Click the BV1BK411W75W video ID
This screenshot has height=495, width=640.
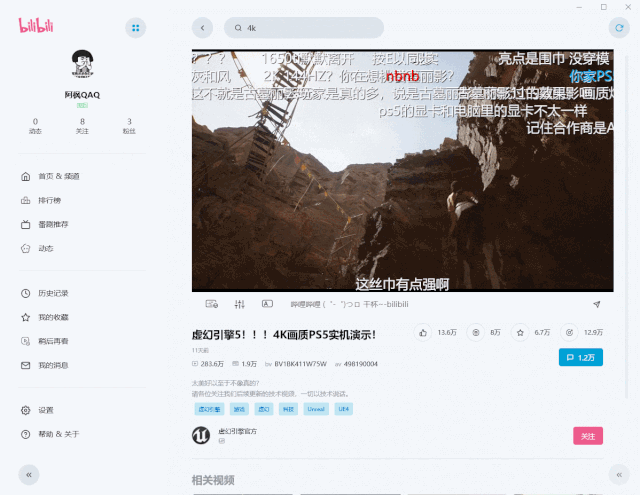coord(300,364)
